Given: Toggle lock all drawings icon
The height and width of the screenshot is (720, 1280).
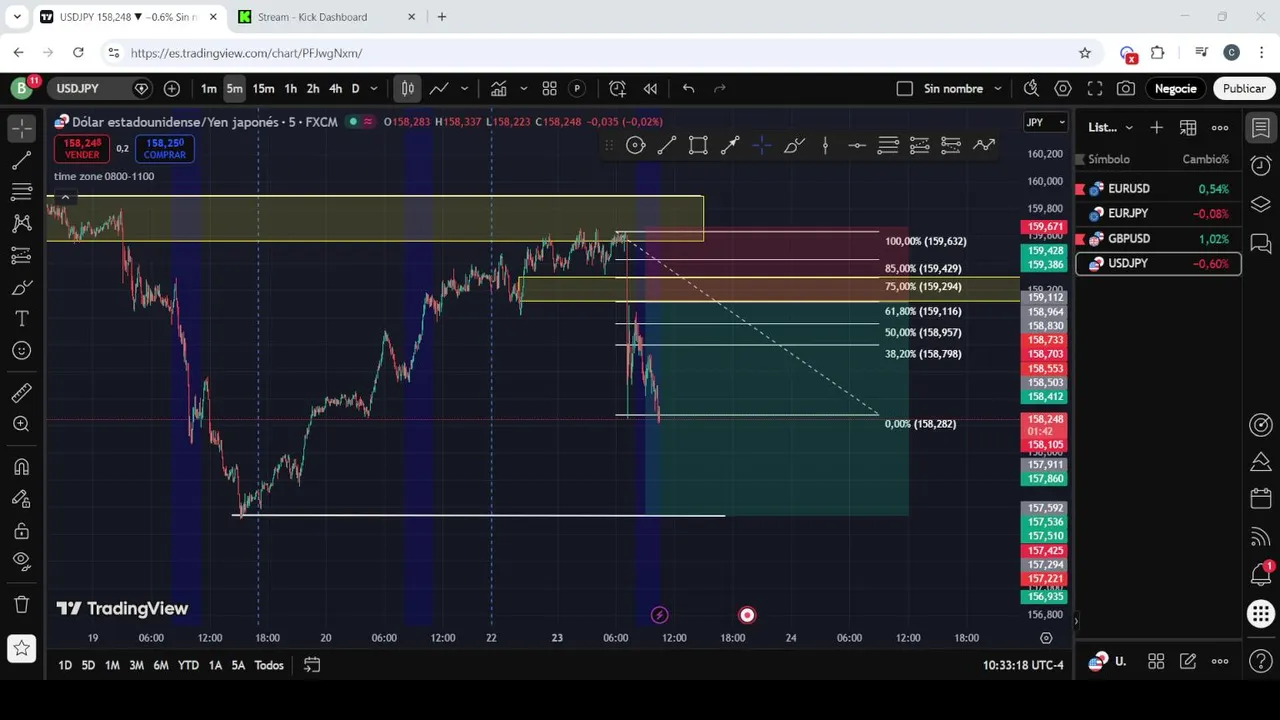Looking at the screenshot, I should pyautogui.click(x=21, y=531).
